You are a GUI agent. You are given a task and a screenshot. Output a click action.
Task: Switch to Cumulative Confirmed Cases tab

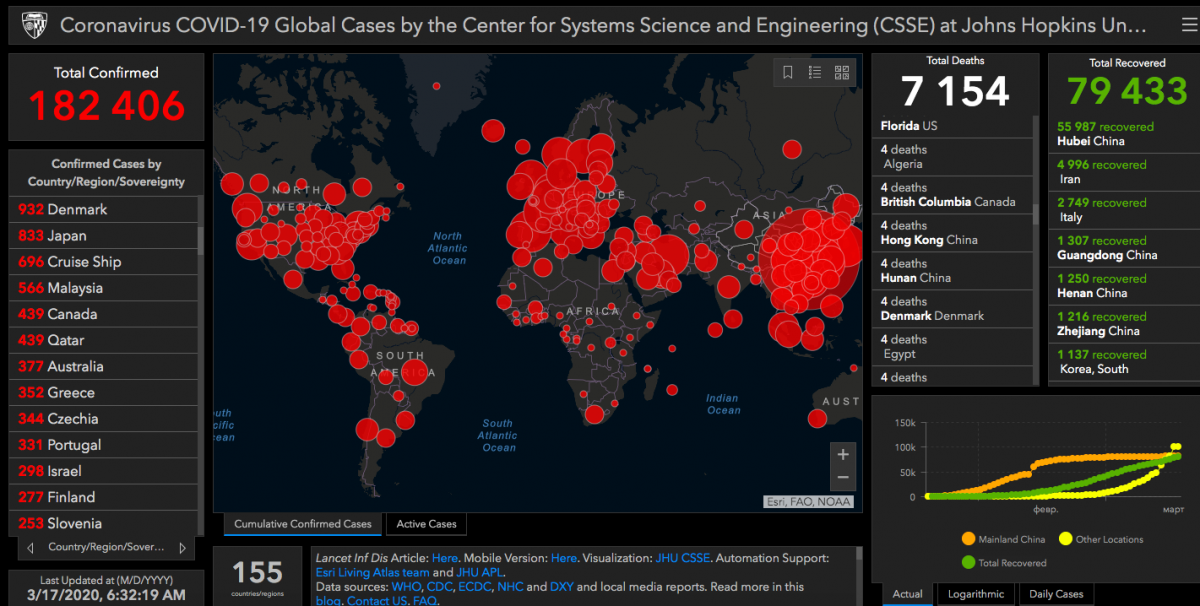pos(303,524)
